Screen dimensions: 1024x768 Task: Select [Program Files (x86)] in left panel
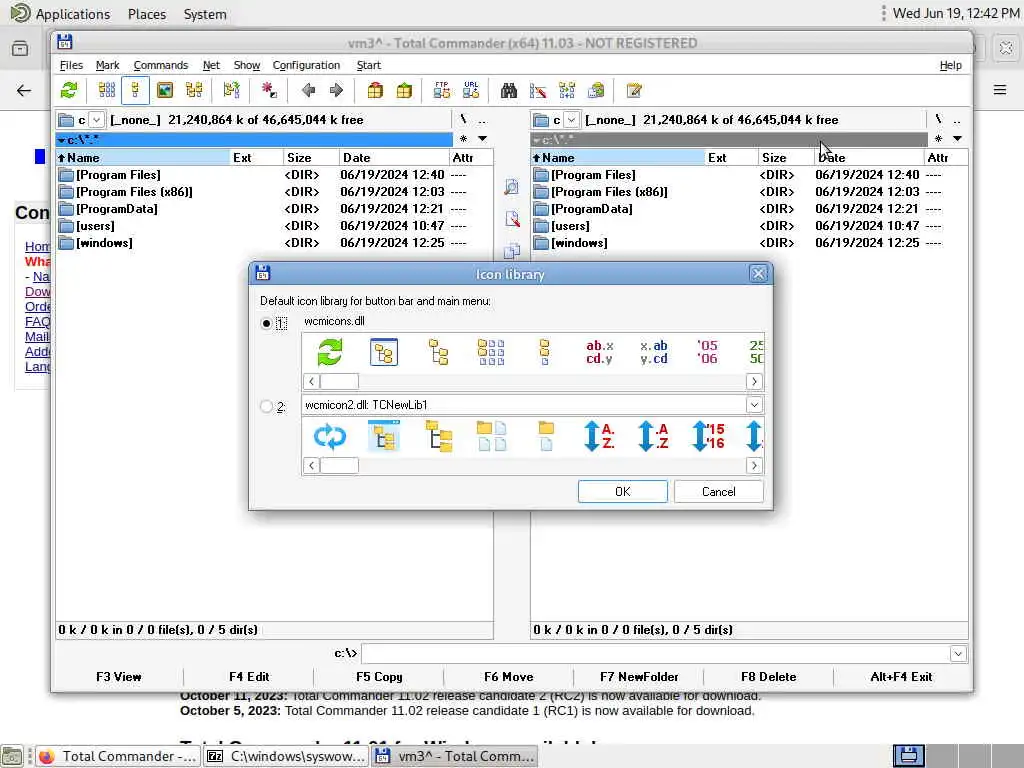[134, 192]
